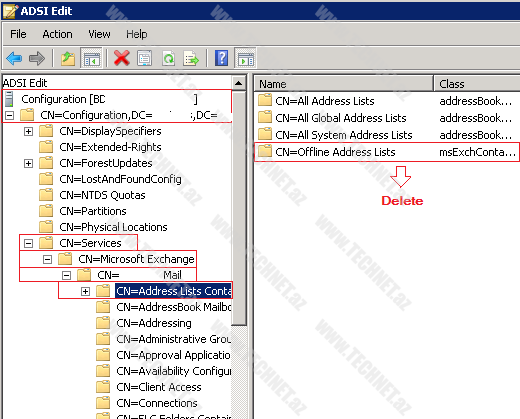Open the Action menu
Viewport: 520px width, 419px height.
(x=57, y=34)
